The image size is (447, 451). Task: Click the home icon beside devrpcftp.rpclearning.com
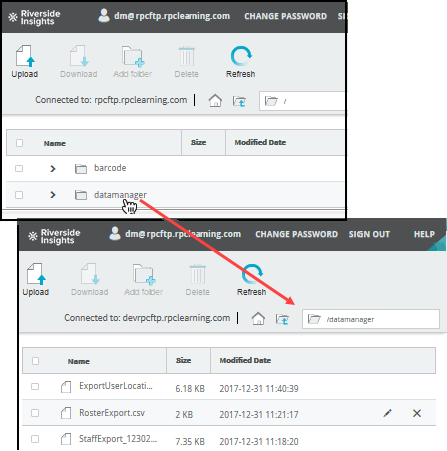pyautogui.click(x=258, y=318)
